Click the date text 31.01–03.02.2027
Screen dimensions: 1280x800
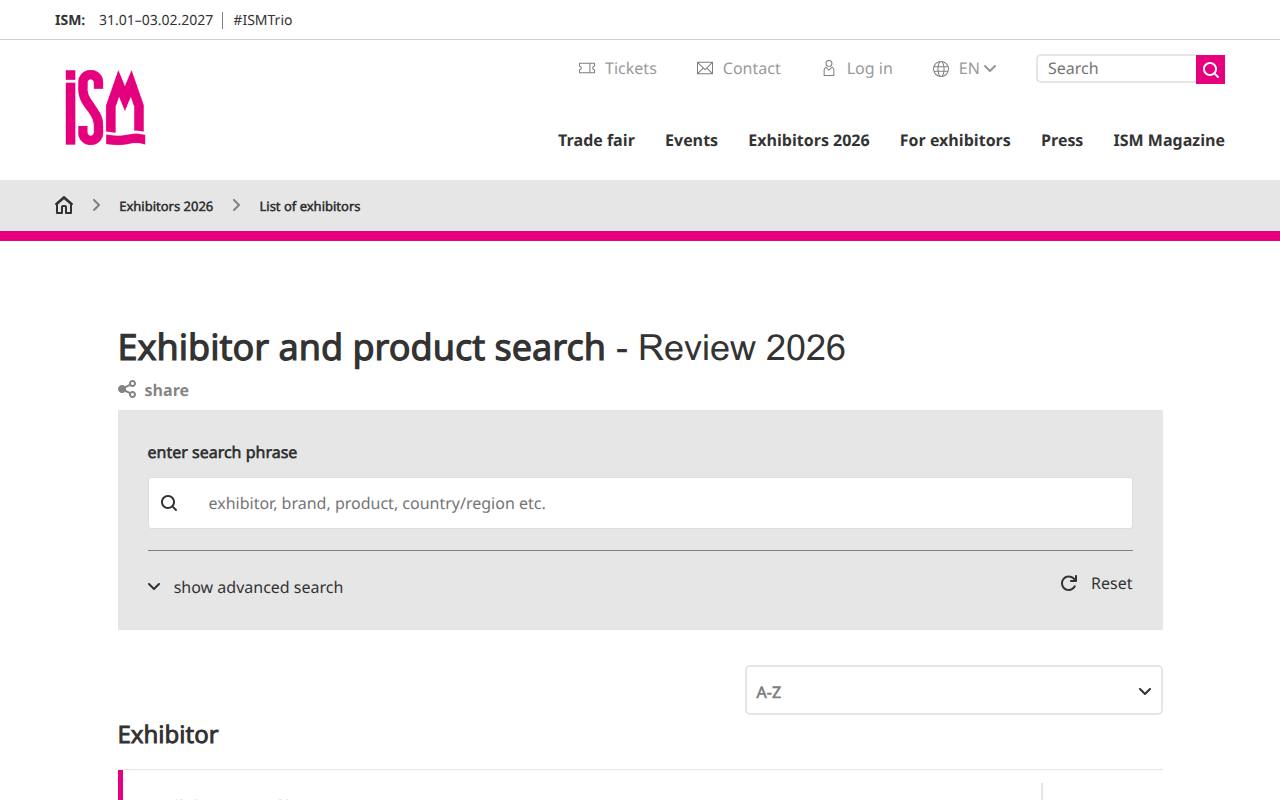pos(156,20)
